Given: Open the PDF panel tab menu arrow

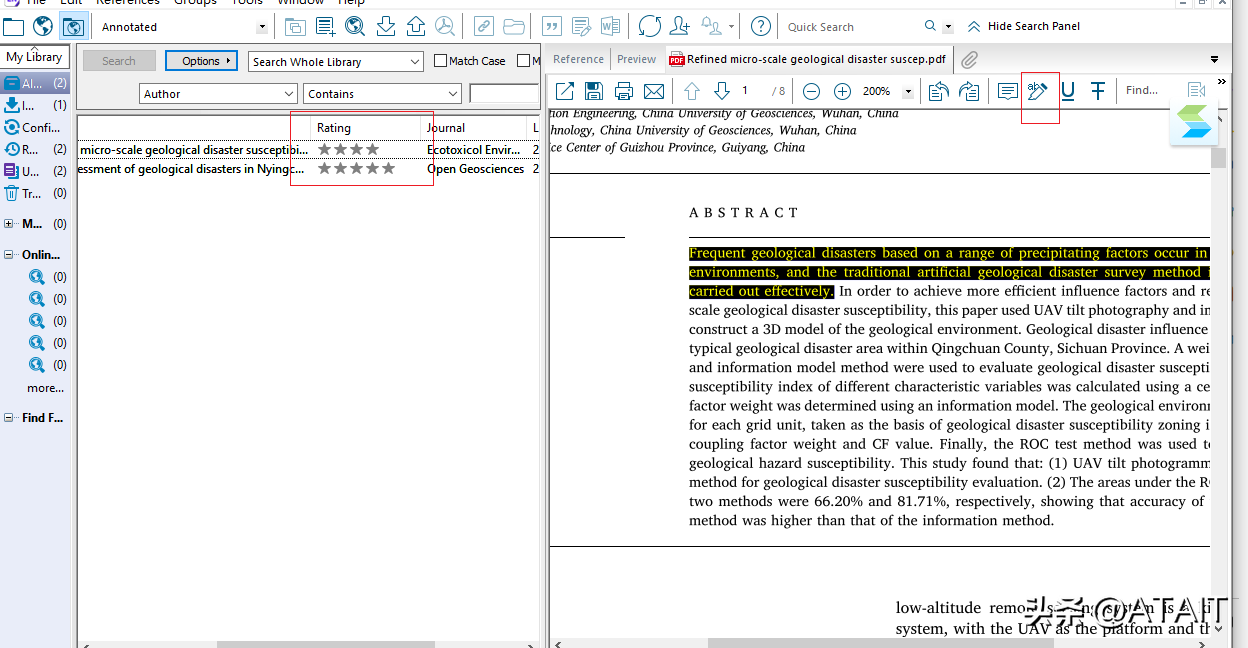Looking at the screenshot, I should 1214,60.
